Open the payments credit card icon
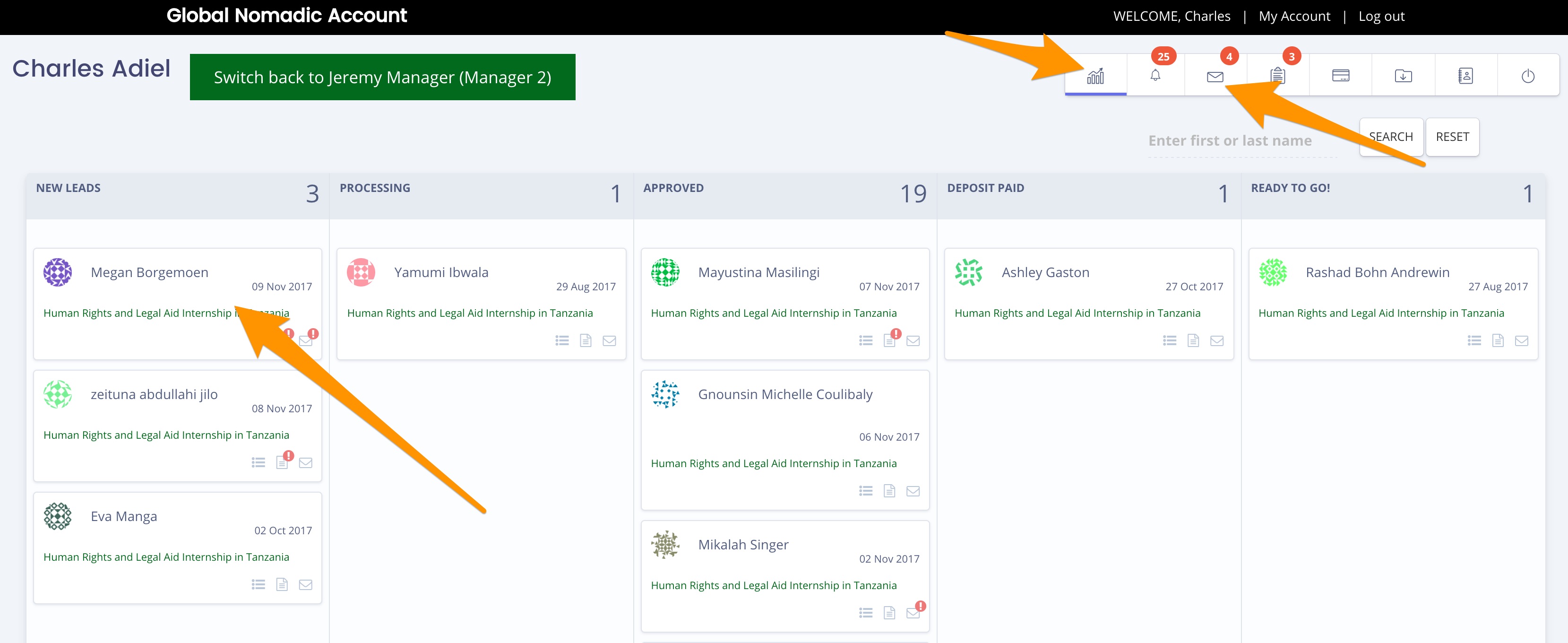This screenshot has height=643, width=1568. 1340,76
